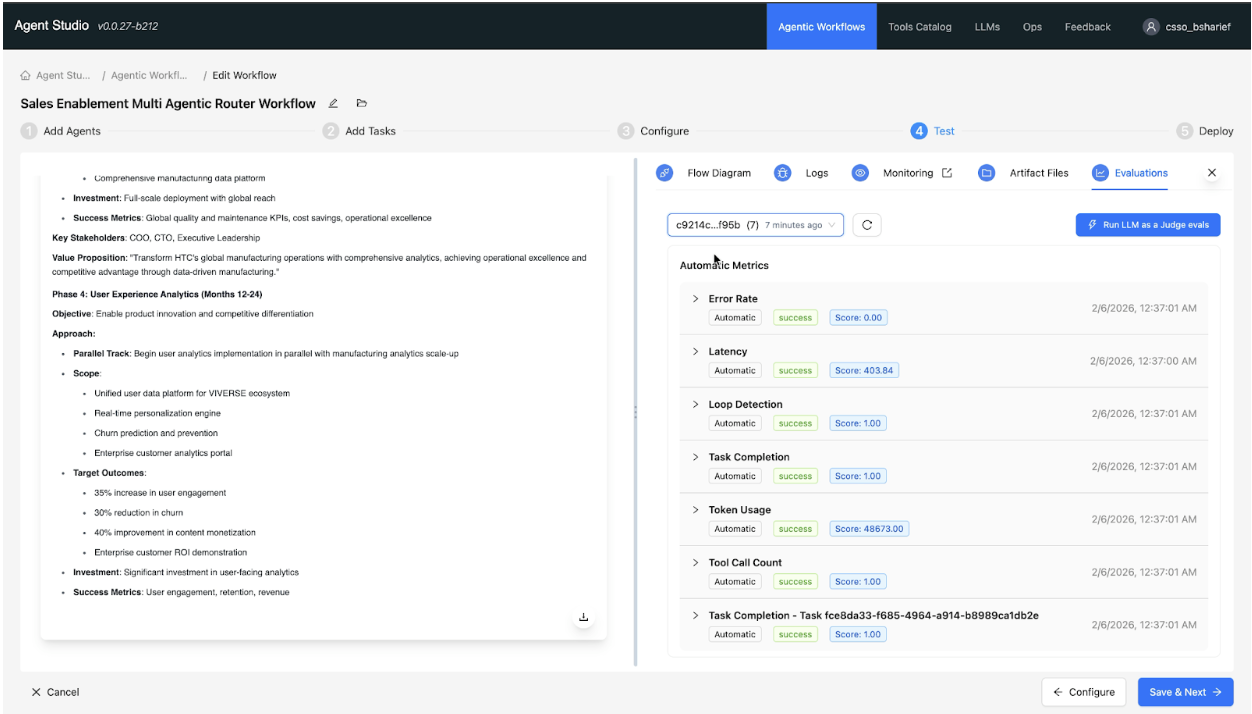The width and height of the screenshot is (1252, 714).
Task: Expand the Latency metric row
Action: click(695, 352)
